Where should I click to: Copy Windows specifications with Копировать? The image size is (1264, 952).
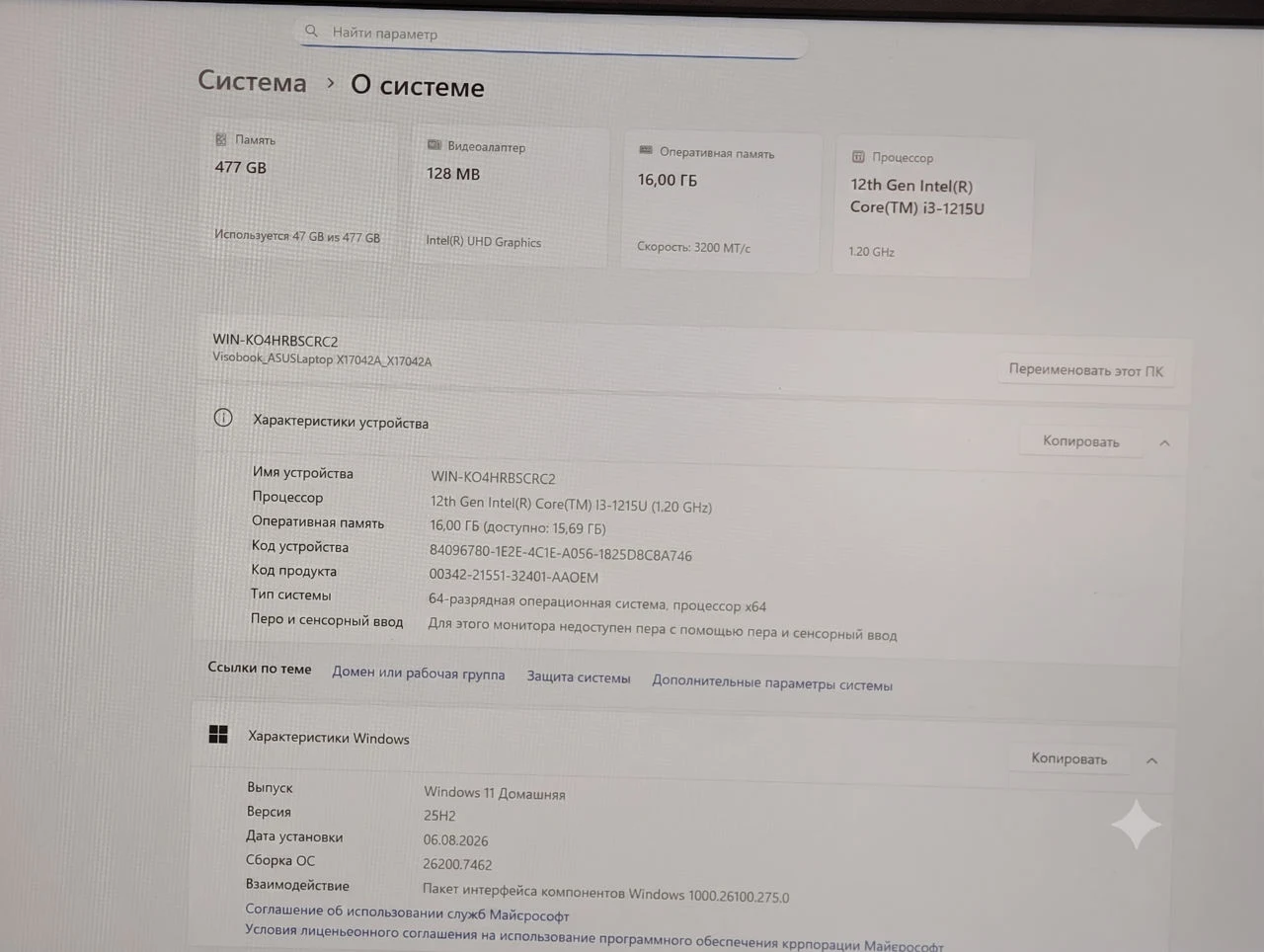tap(1069, 758)
